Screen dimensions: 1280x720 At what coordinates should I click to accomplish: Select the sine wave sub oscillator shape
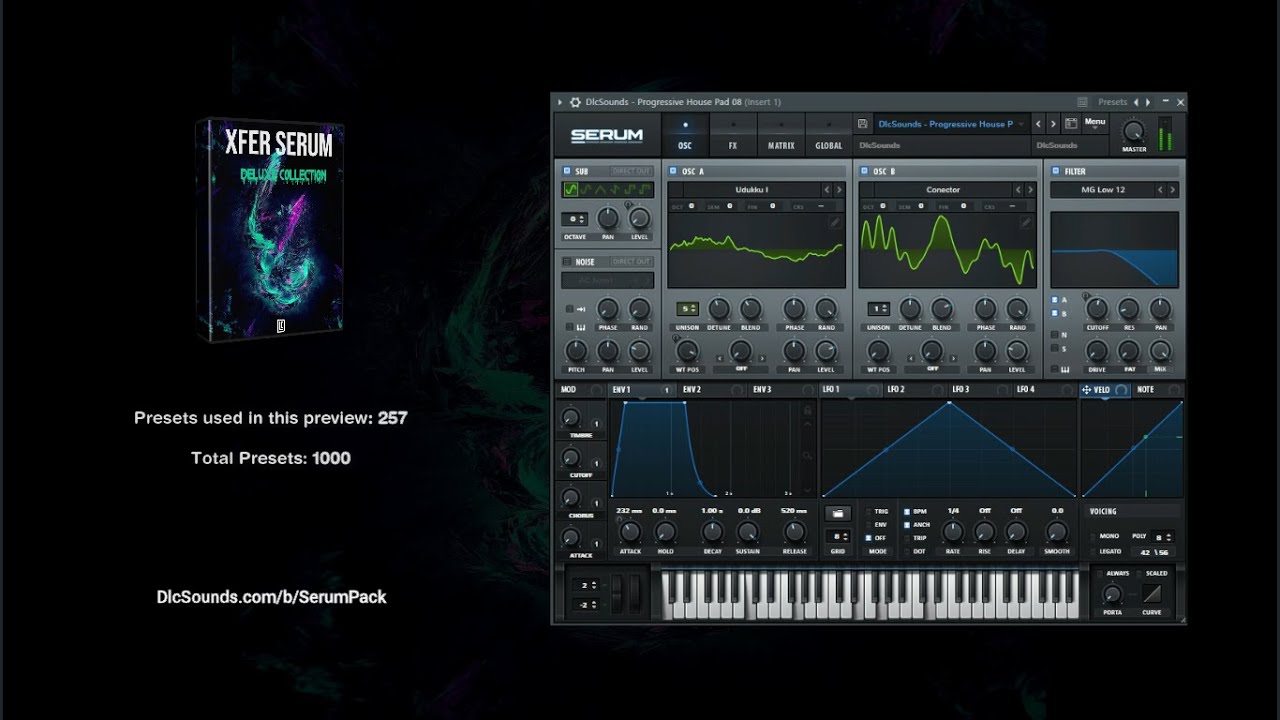click(x=571, y=189)
